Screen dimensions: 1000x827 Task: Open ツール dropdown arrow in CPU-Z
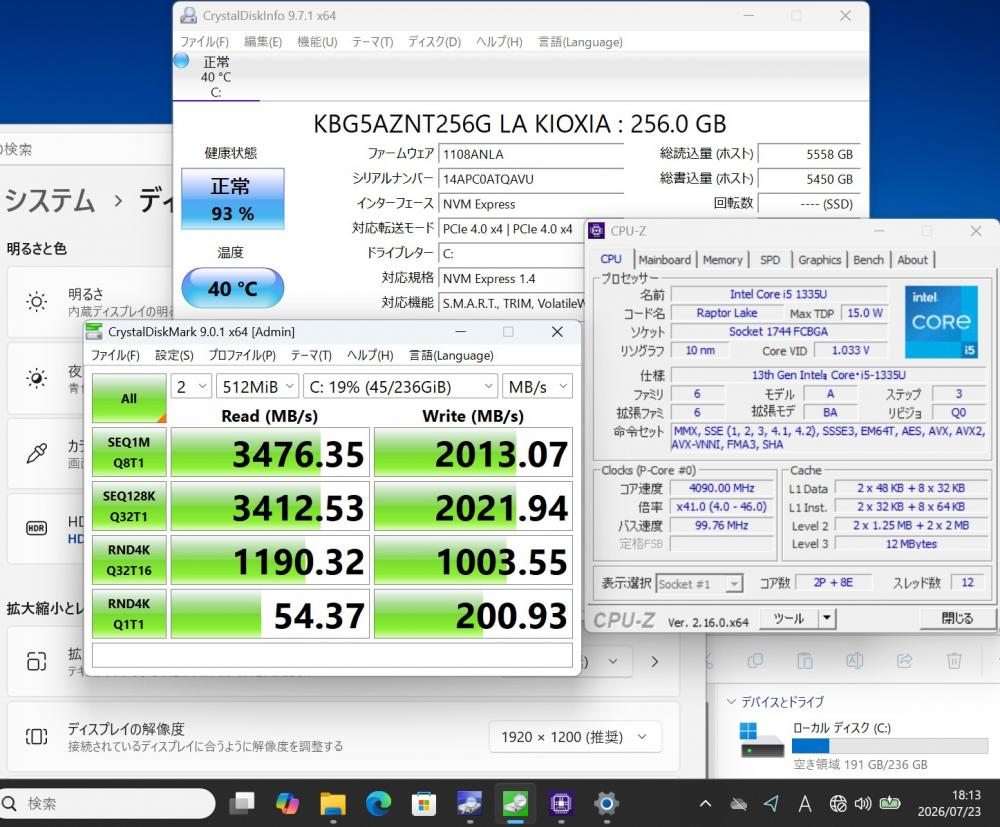point(827,618)
